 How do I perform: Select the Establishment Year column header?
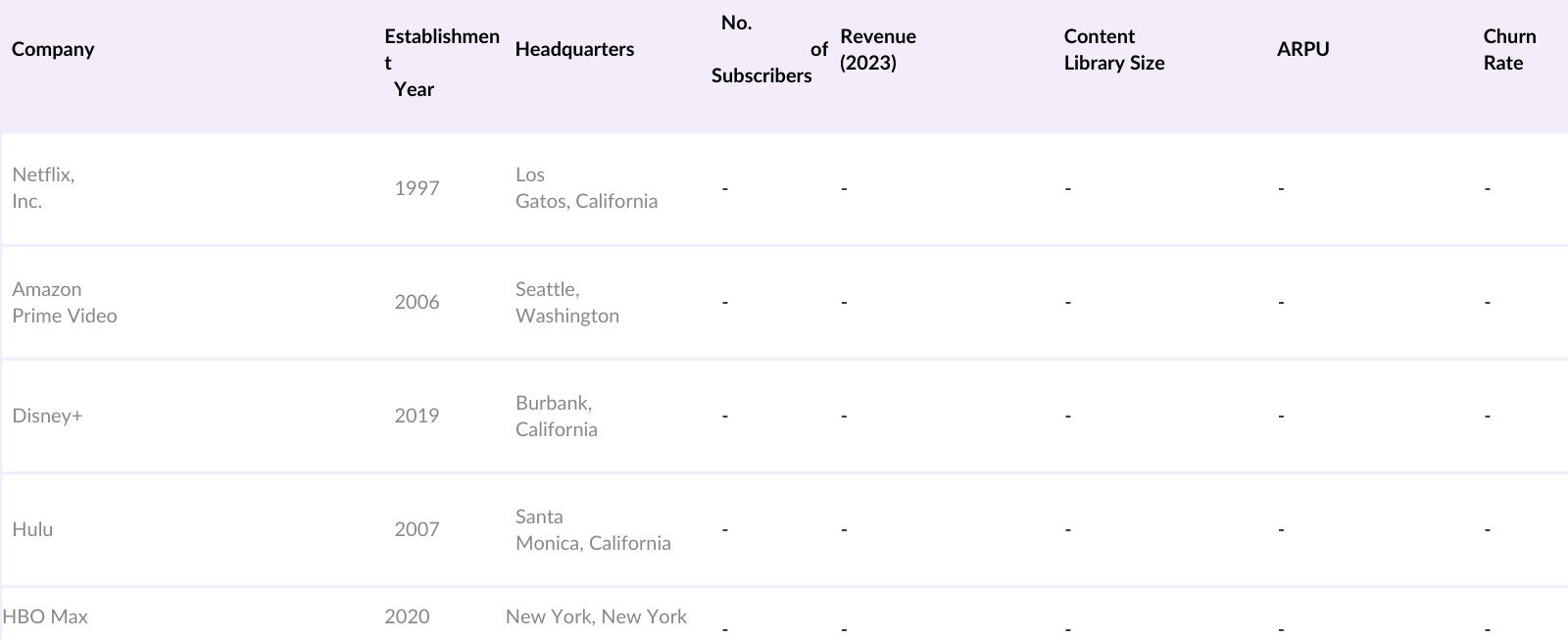441,63
